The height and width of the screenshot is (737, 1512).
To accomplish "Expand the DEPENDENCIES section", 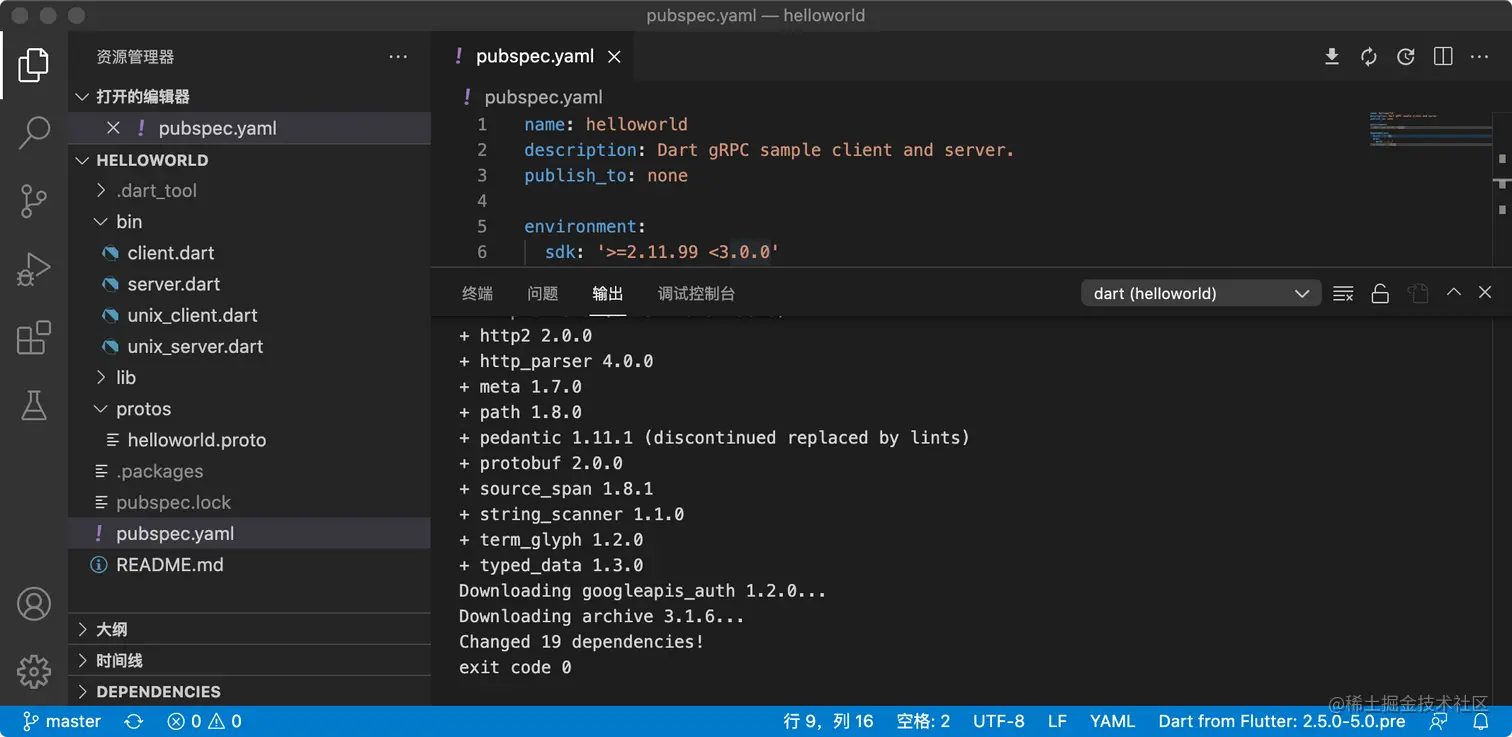I will [250, 692].
